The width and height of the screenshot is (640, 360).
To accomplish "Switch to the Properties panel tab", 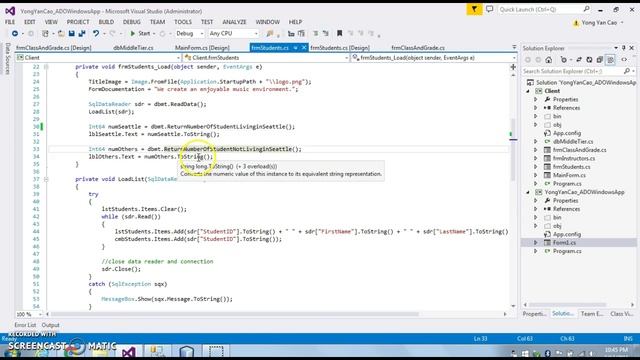I will point(534,314).
